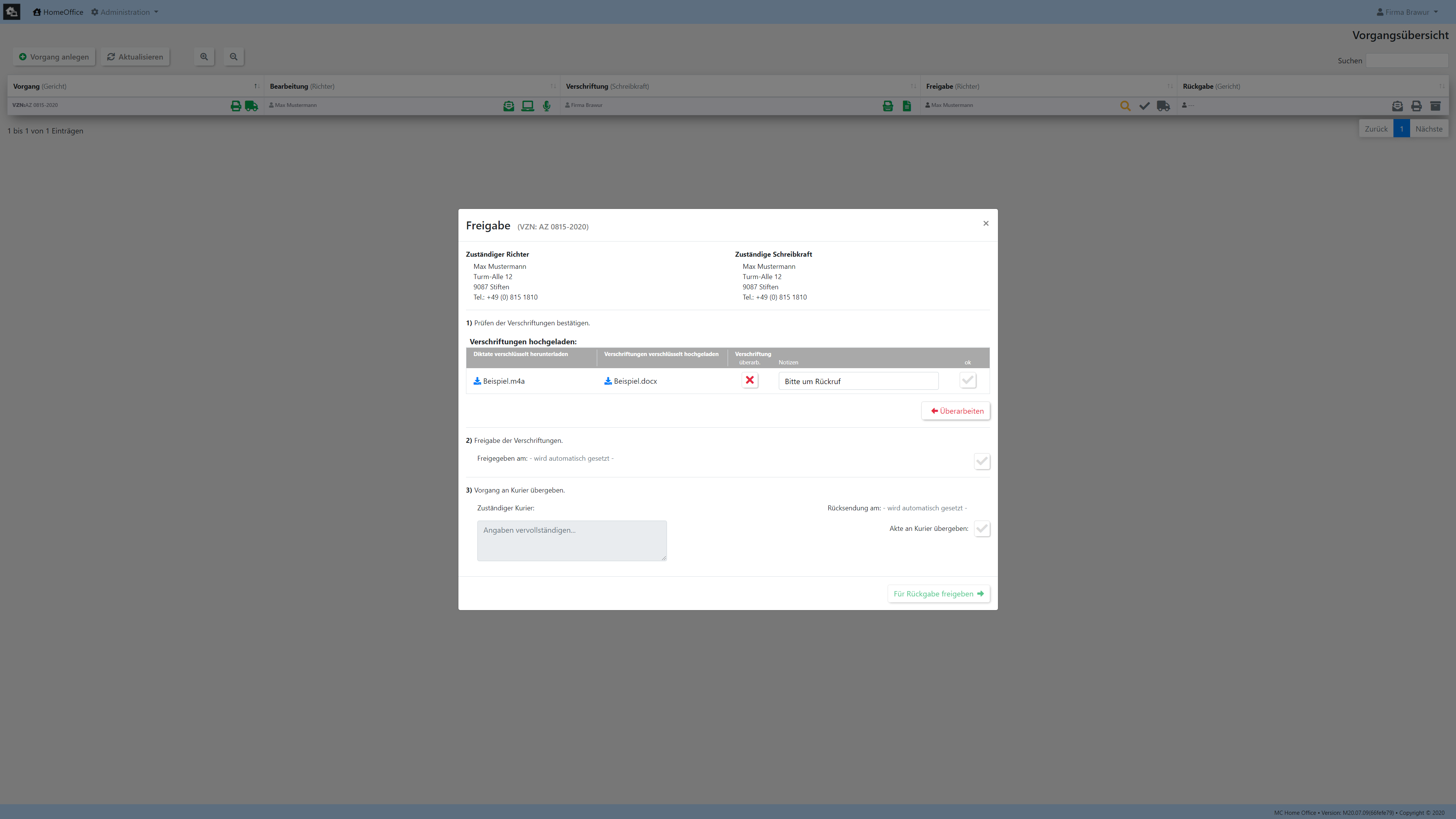Click the Vorgang anlegen button
Screen dimensions: 1456x819
(54, 56)
